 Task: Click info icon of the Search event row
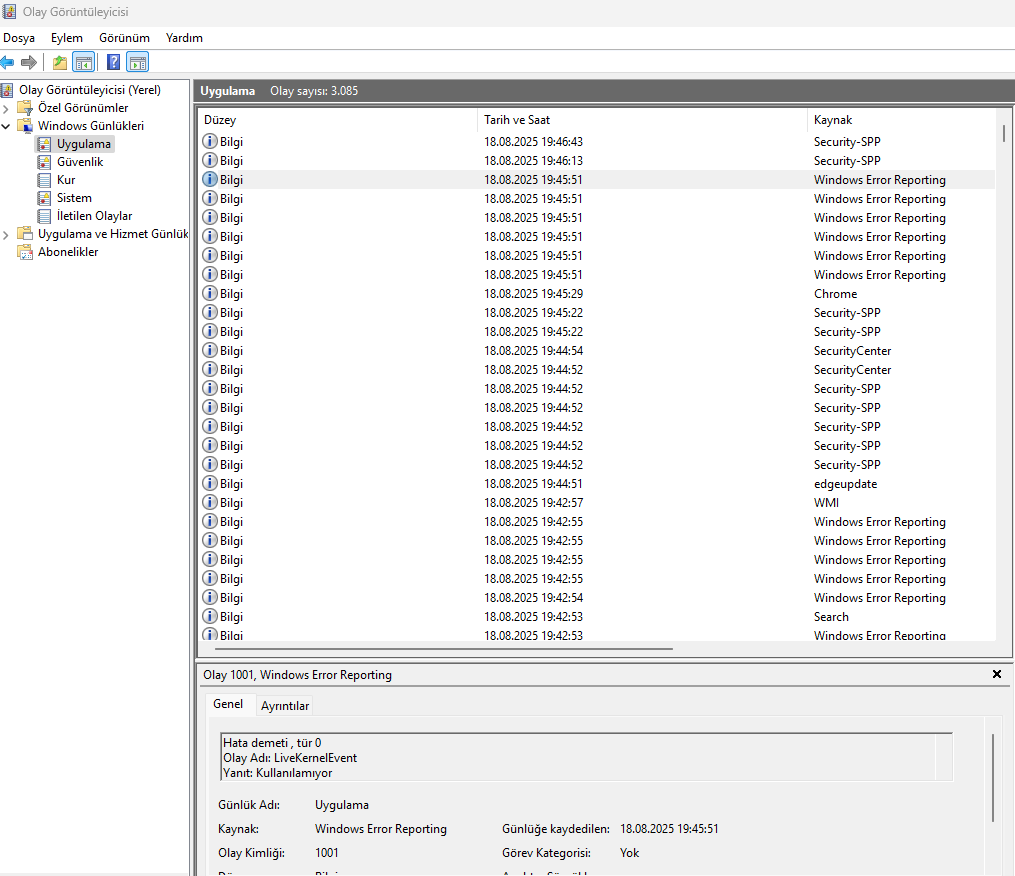coord(210,616)
